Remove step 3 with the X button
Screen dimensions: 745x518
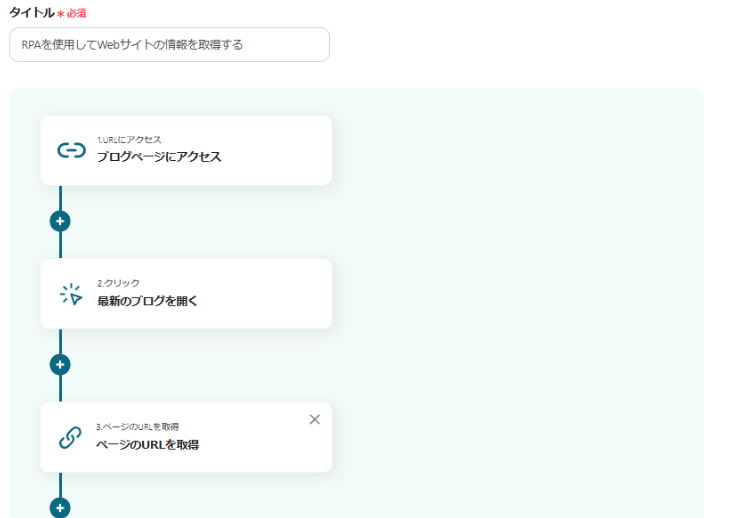point(315,419)
